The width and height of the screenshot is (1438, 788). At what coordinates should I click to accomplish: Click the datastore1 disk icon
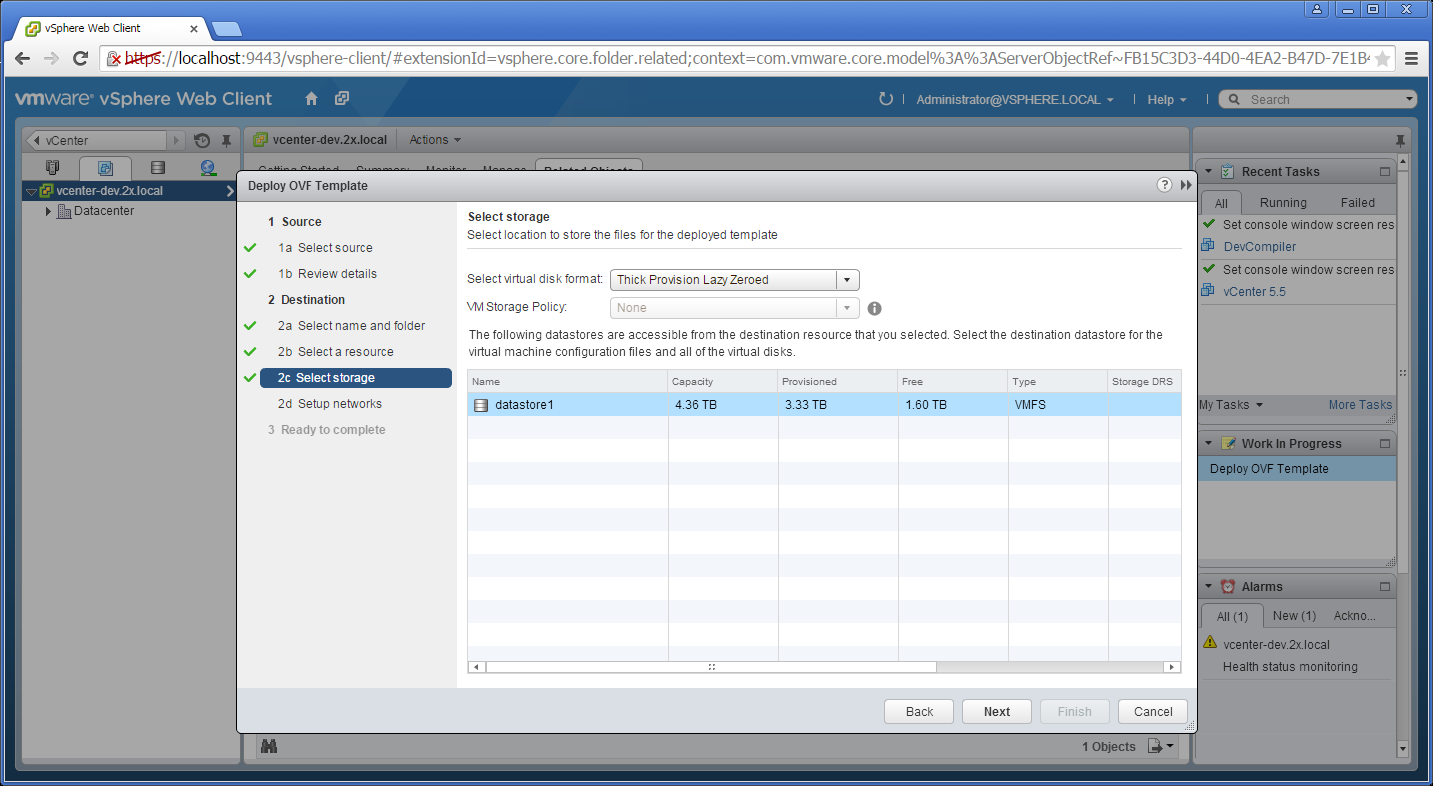(481, 405)
